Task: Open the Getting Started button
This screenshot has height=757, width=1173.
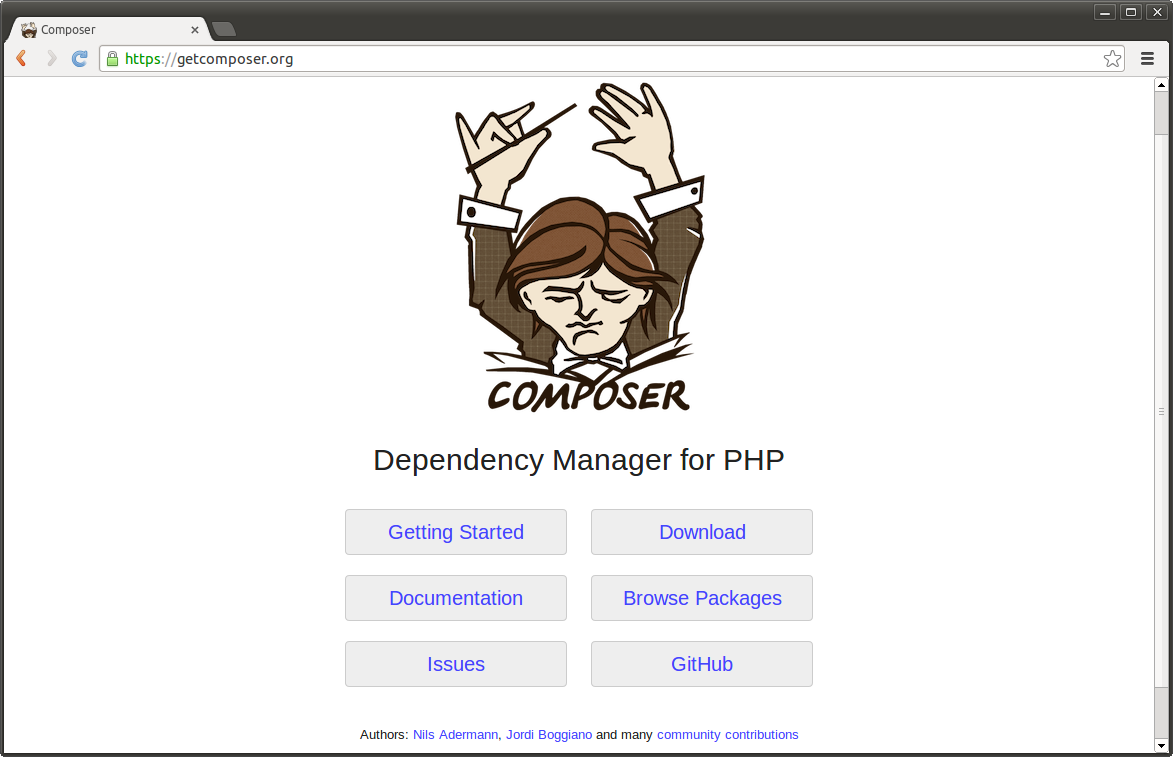Action: tap(456, 532)
